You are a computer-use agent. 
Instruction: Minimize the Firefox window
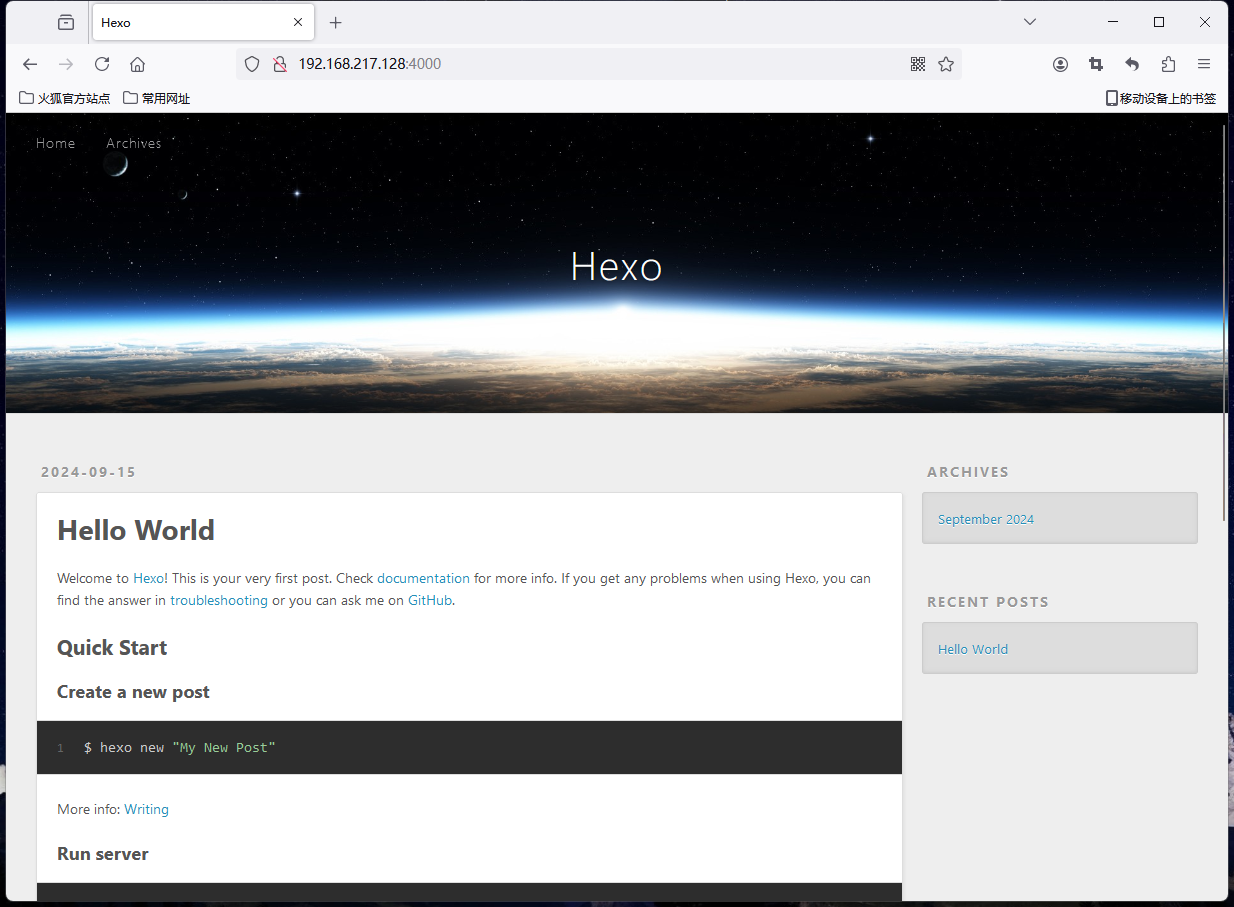coord(1113,22)
